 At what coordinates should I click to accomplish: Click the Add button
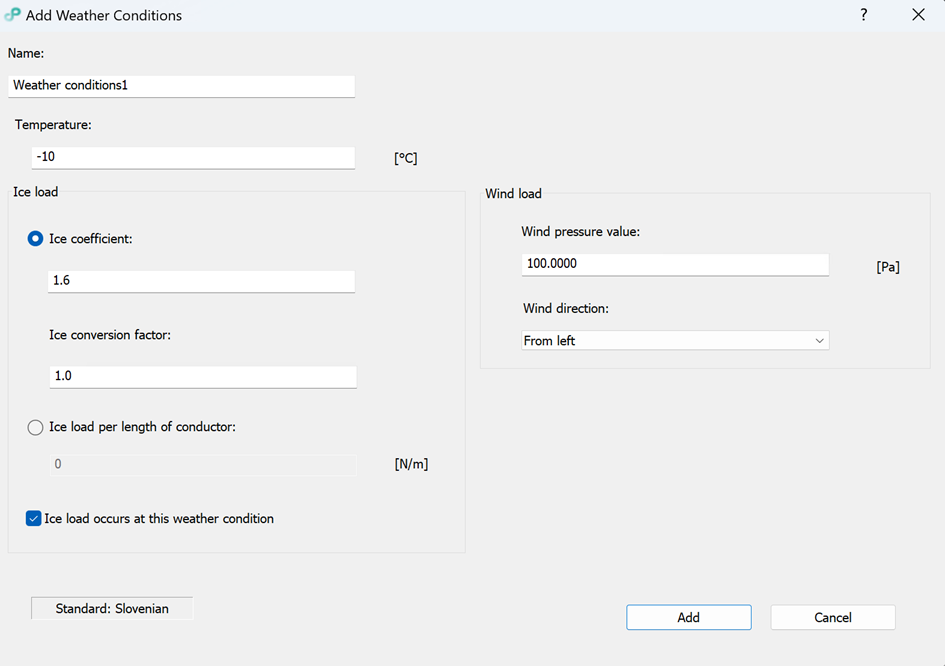[x=688, y=618]
